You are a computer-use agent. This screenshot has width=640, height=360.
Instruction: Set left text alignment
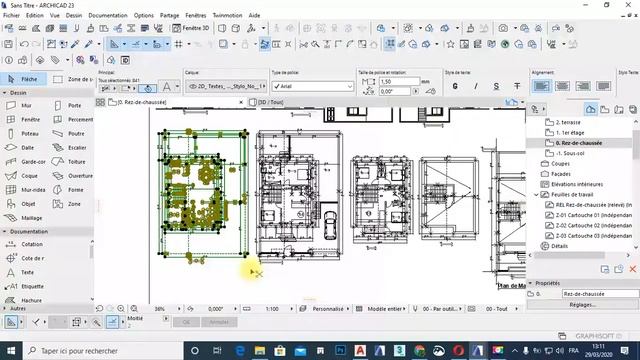[542, 86]
